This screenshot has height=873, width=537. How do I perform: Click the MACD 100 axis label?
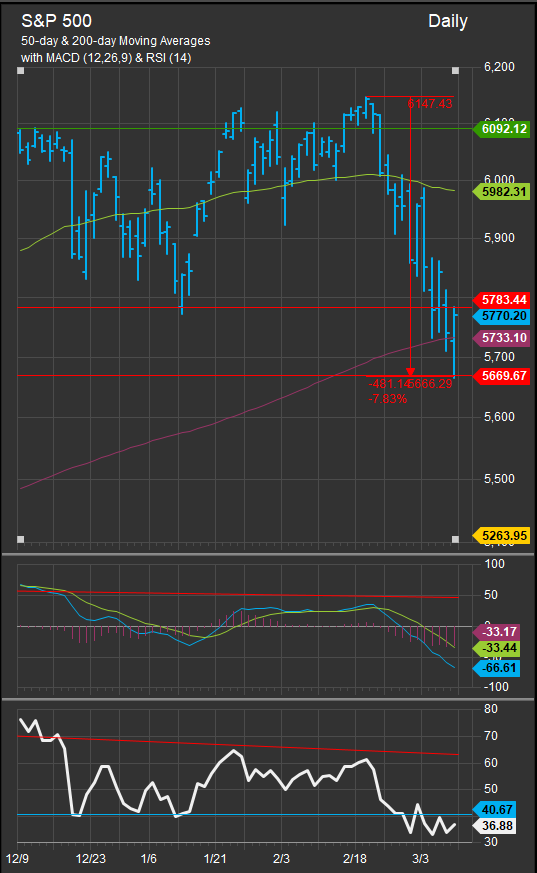(x=494, y=564)
